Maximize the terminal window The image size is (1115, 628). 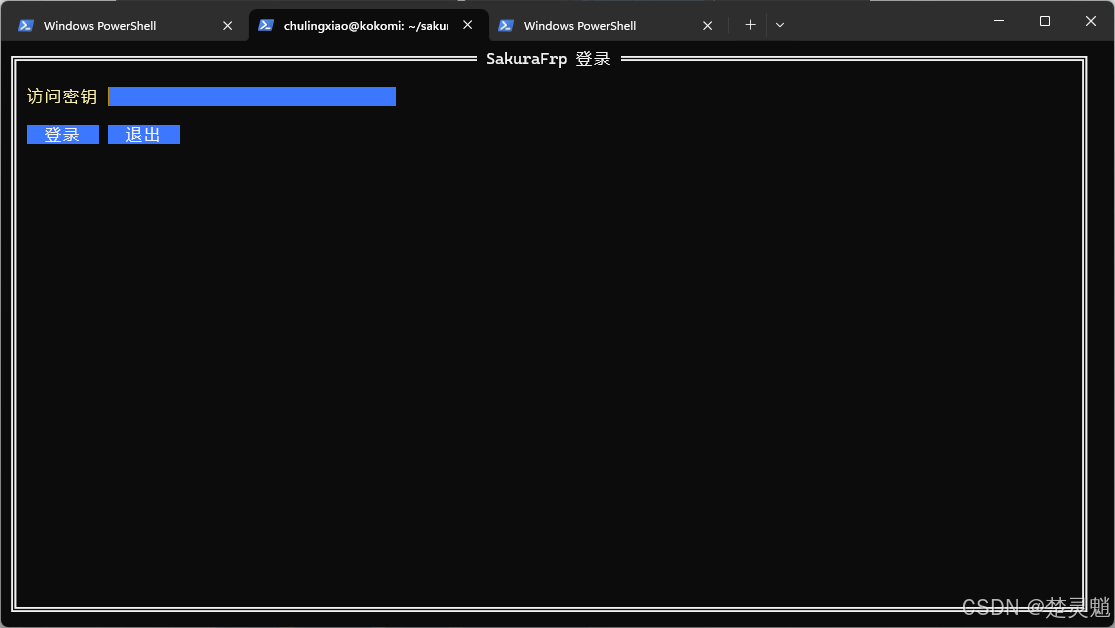click(1045, 21)
